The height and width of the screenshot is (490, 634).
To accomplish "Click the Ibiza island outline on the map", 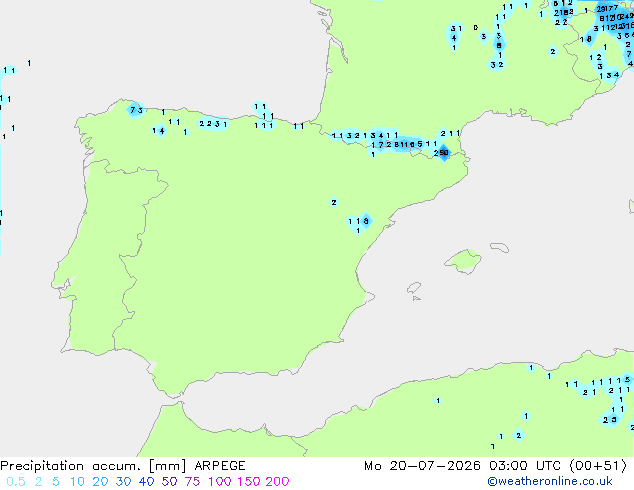I will [414, 288].
